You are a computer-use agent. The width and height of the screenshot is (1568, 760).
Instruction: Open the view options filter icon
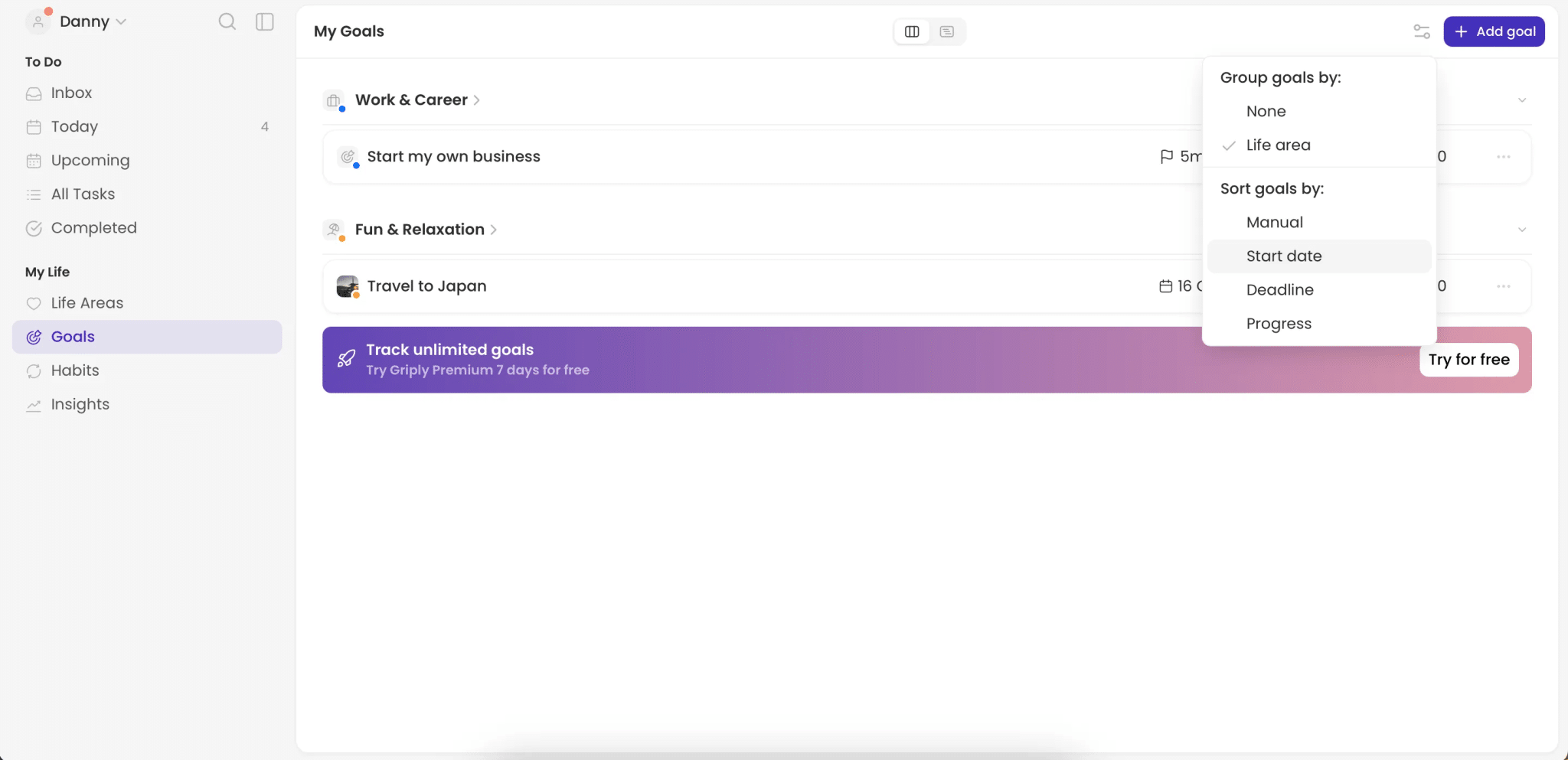tap(1422, 31)
